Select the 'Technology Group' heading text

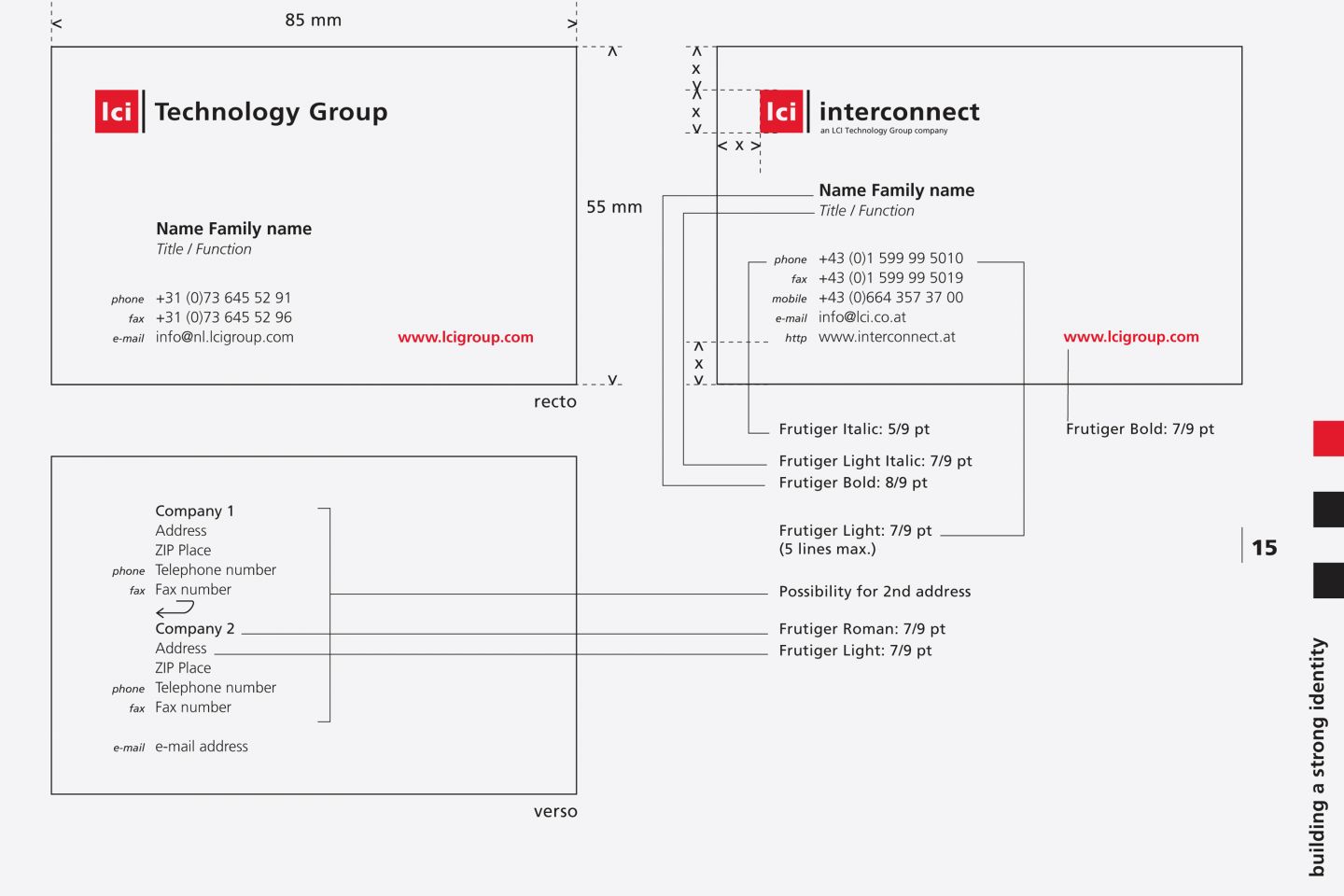pos(271,112)
